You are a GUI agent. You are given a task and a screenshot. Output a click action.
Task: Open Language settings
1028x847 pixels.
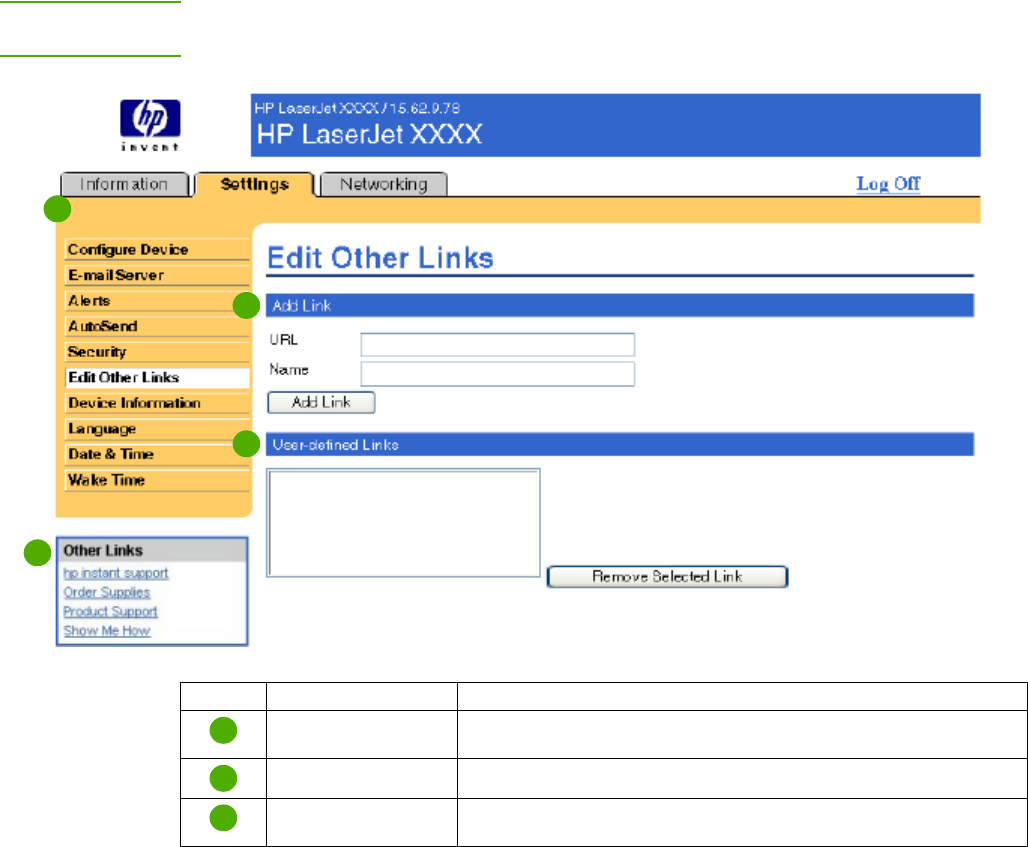coord(157,429)
